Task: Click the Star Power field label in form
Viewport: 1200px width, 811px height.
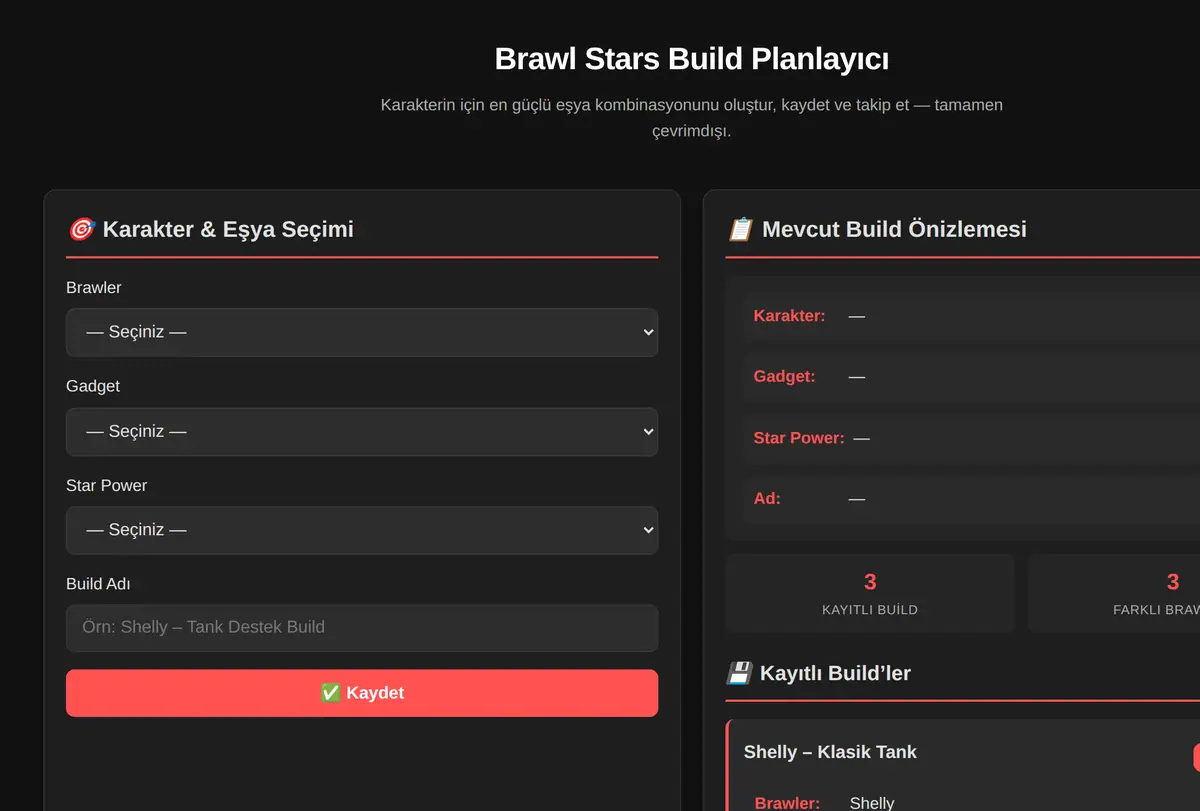Action: pyautogui.click(x=106, y=486)
